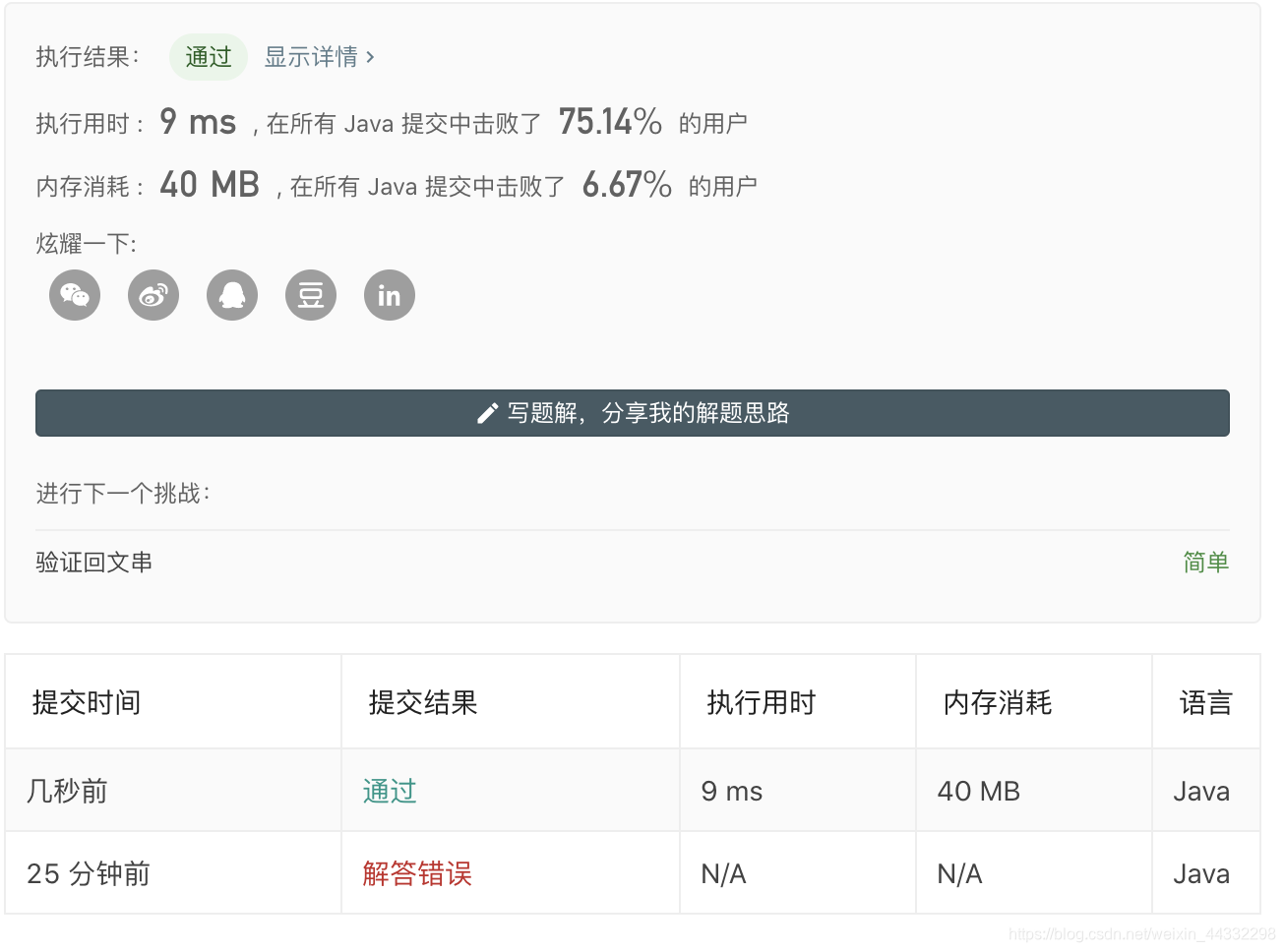Expand details using chevron after 显示详情
The height and width of the screenshot is (952, 1285).
(x=370, y=57)
